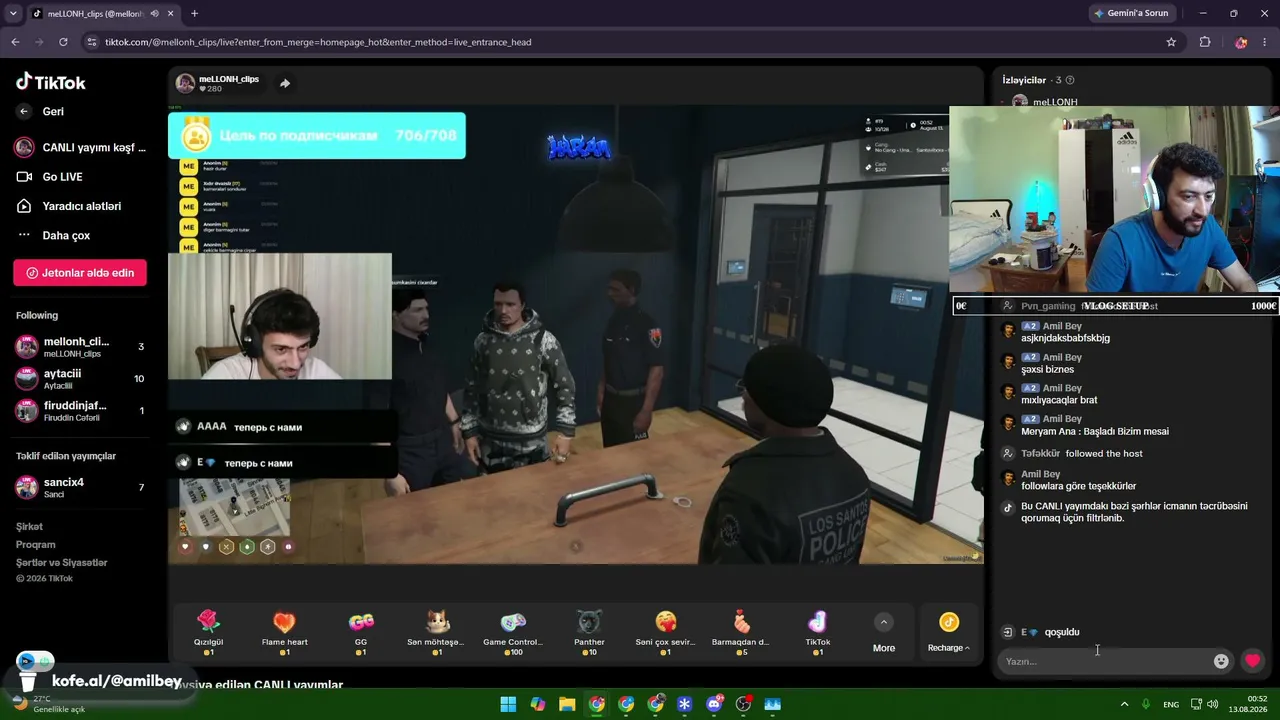Open firuddinjaf... in the Following list
This screenshot has height=720, width=1280.
coord(80,410)
